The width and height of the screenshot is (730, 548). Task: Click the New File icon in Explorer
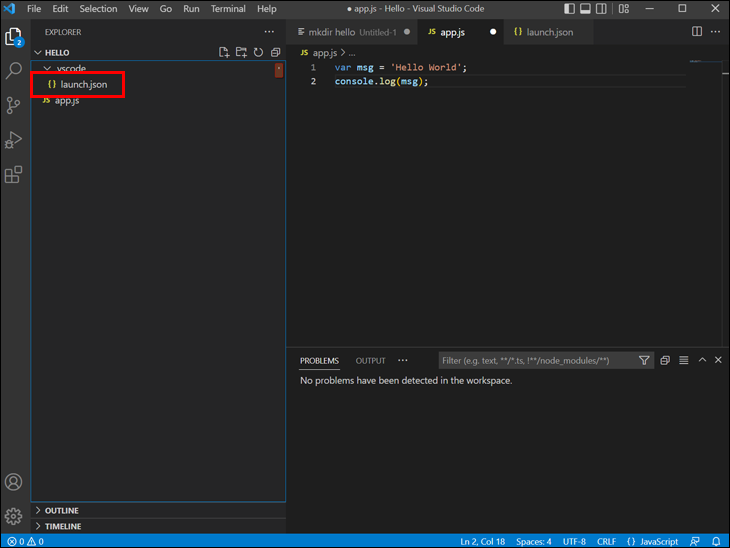pos(224,52)
